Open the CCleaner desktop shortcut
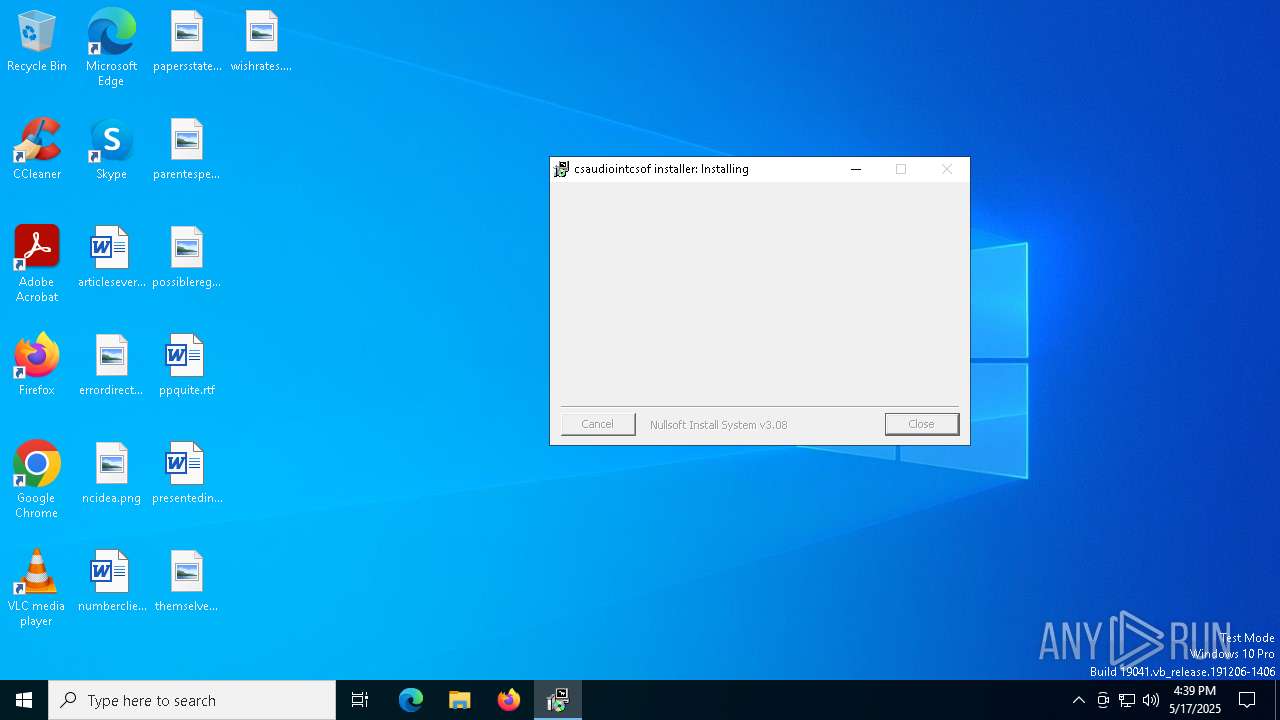Viewport: 1280px width, 720px height. pyautogui.click(x=37, y=150)
